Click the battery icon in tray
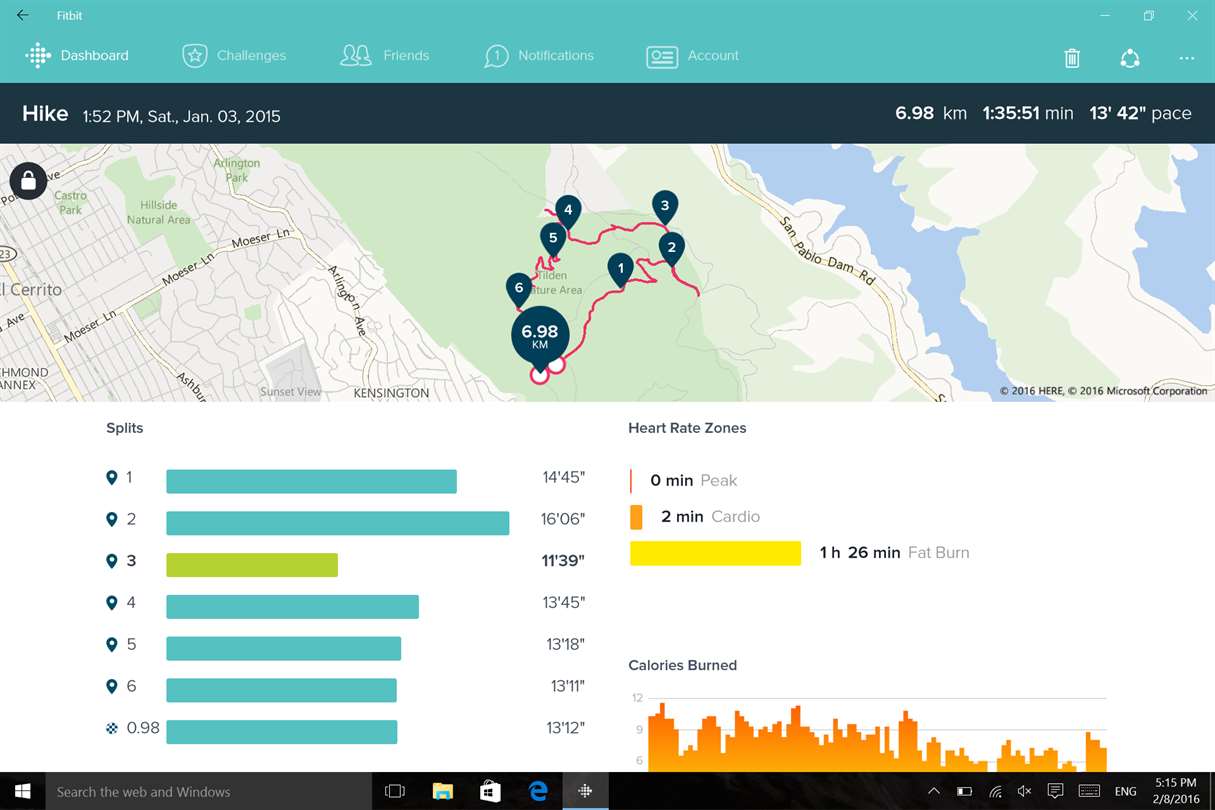 coord(964,791)
